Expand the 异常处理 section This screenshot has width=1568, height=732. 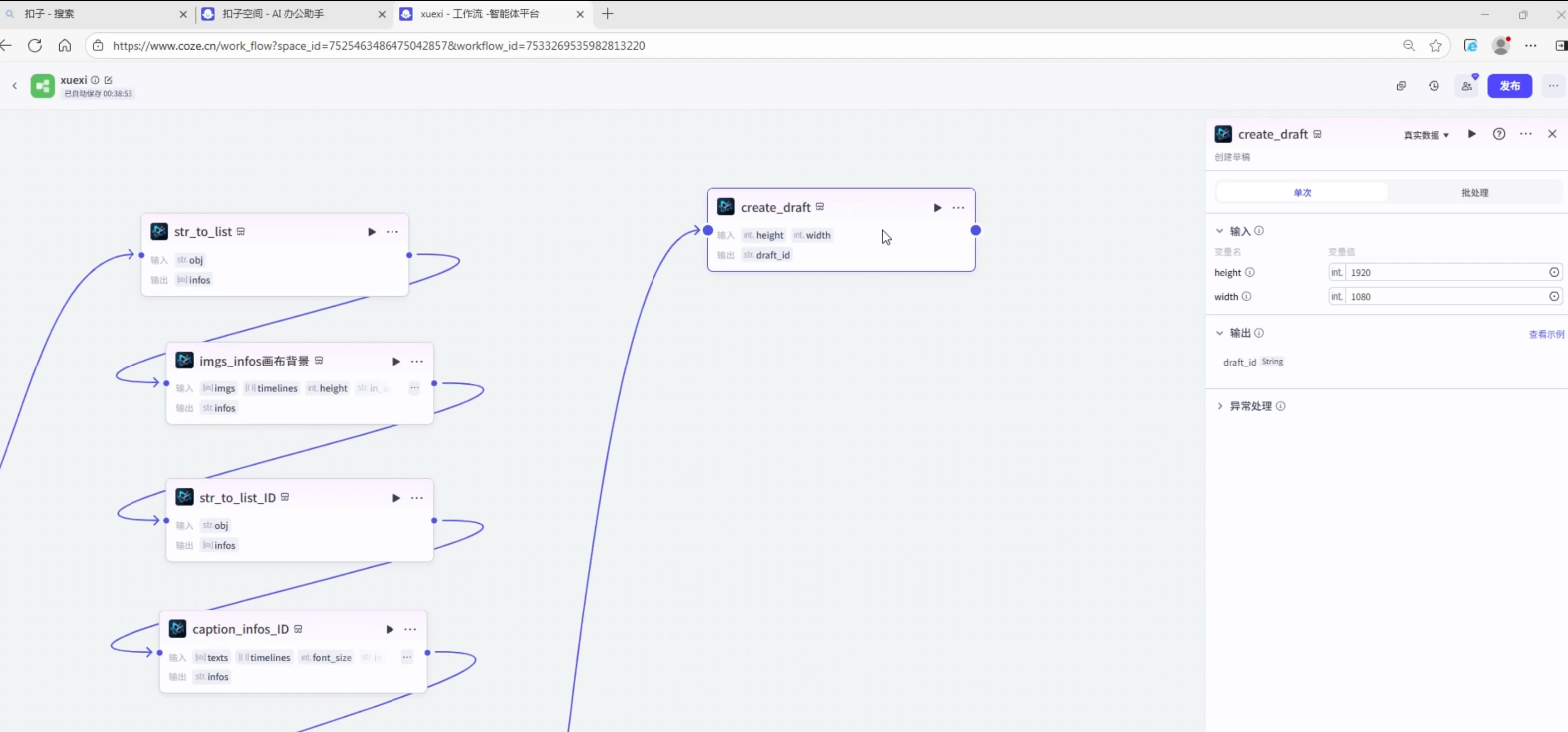pyautogui.click(x=1220, y=406)
